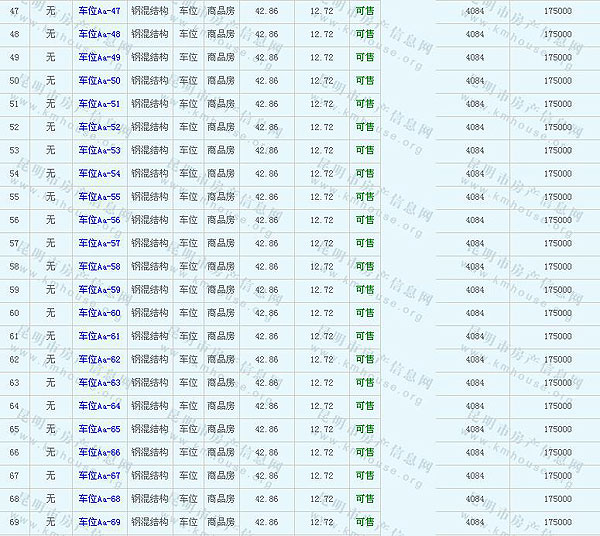Click on the 车位Aa-57 link
Screen dimensions: 600x536
[x=99, y=243]
